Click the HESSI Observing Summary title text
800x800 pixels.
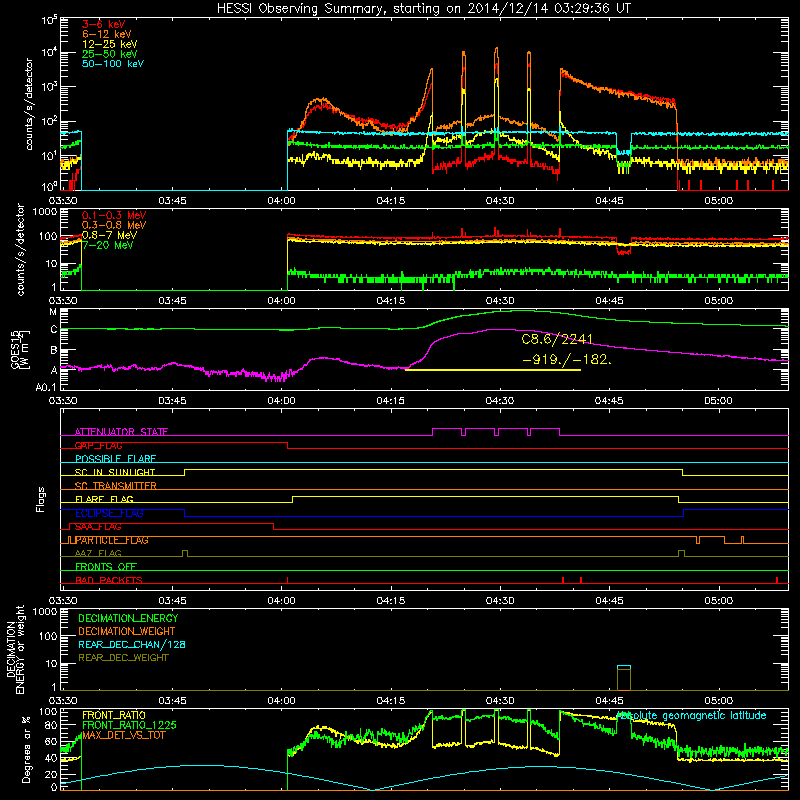point(423,9)
